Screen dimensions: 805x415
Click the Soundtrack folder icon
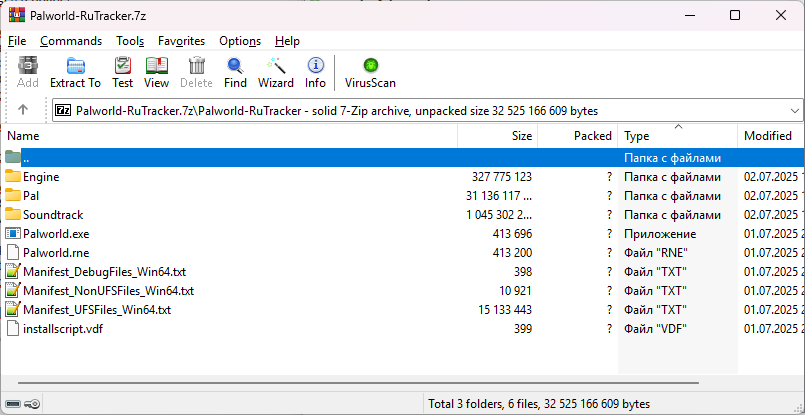pos(13,215)
